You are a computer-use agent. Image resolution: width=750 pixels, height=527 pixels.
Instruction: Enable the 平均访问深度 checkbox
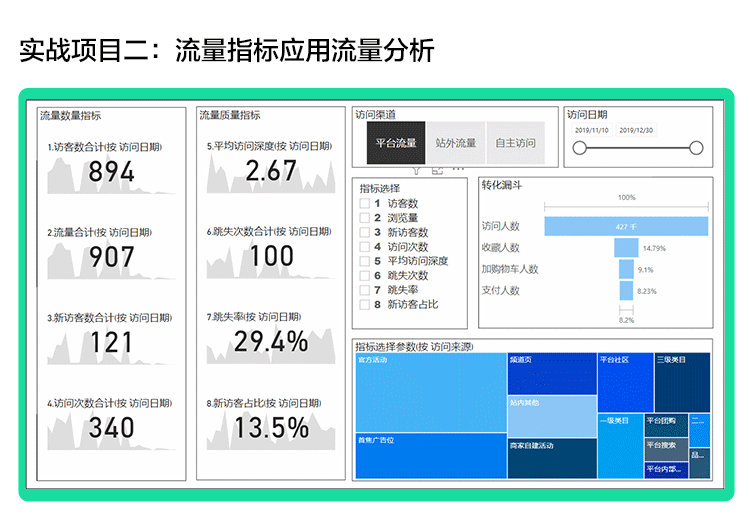click(x=365, y=261)
